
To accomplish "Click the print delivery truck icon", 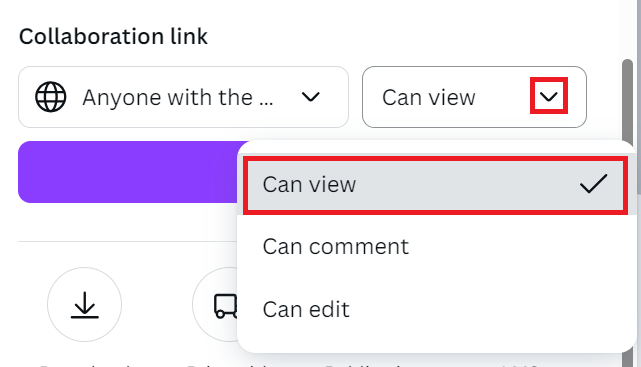I will [225, 306].
